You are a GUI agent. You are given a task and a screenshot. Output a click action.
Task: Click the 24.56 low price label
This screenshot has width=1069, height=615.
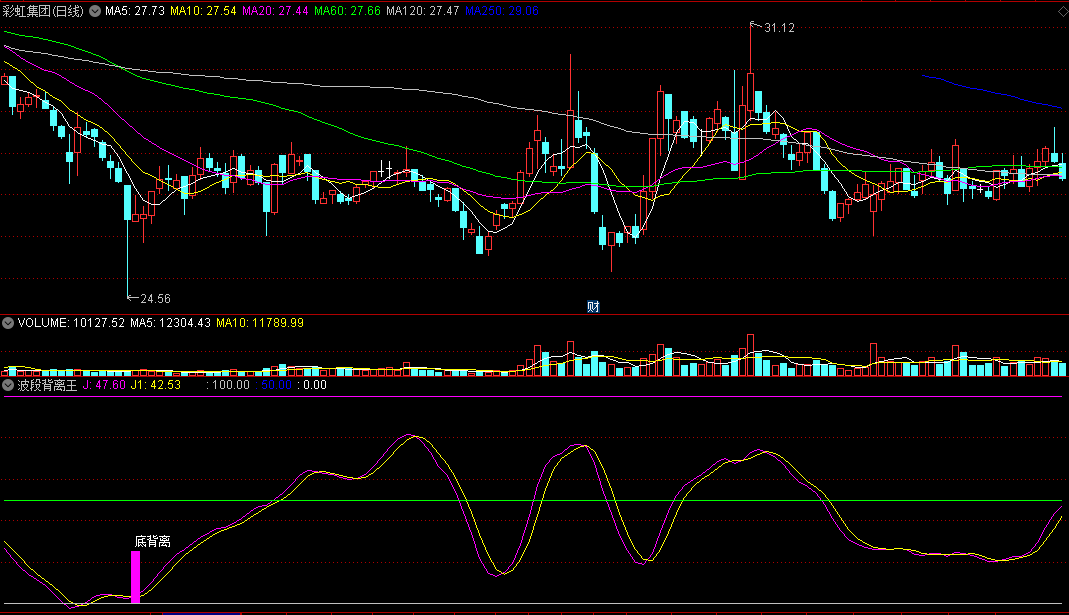(155, 299)
